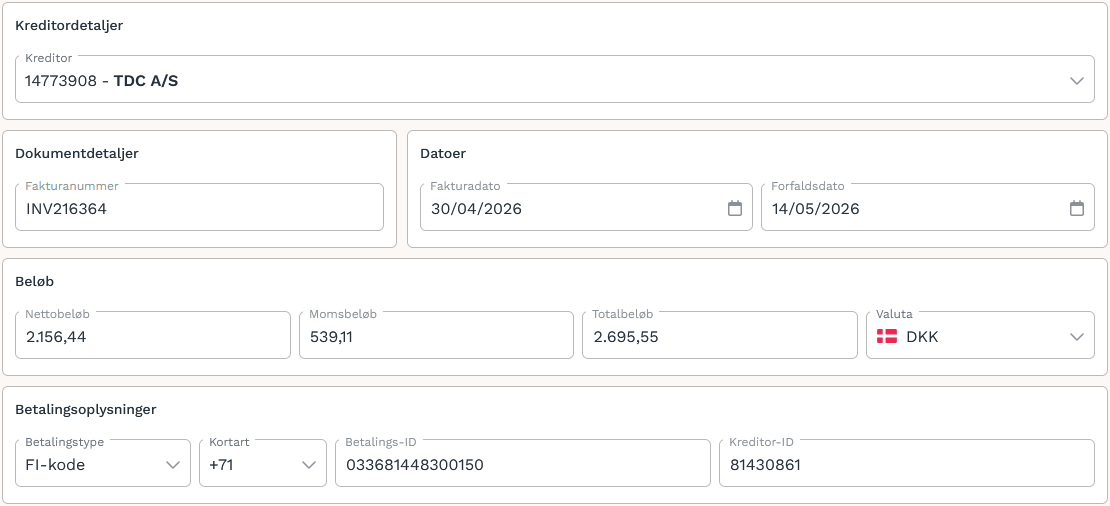Open the Fakturadato calendar picker icon
This screenshot has width=1110, height=506.
[x=735, y=208]
